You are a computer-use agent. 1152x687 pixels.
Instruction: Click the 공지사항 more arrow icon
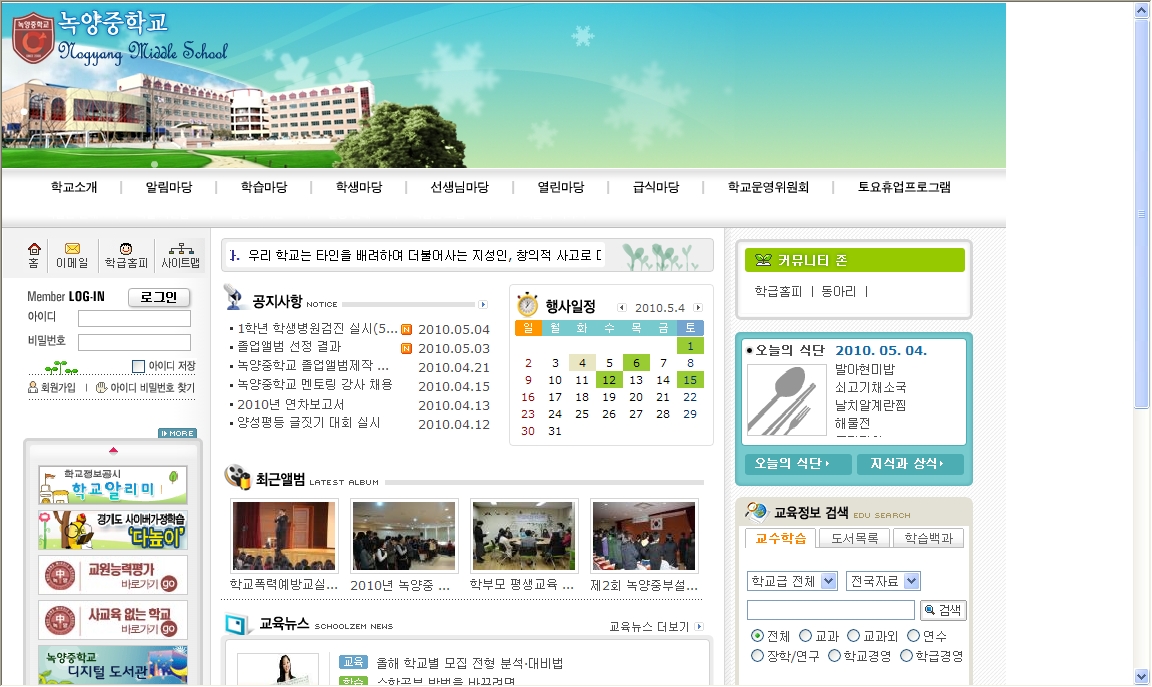(x=483, y=304)
